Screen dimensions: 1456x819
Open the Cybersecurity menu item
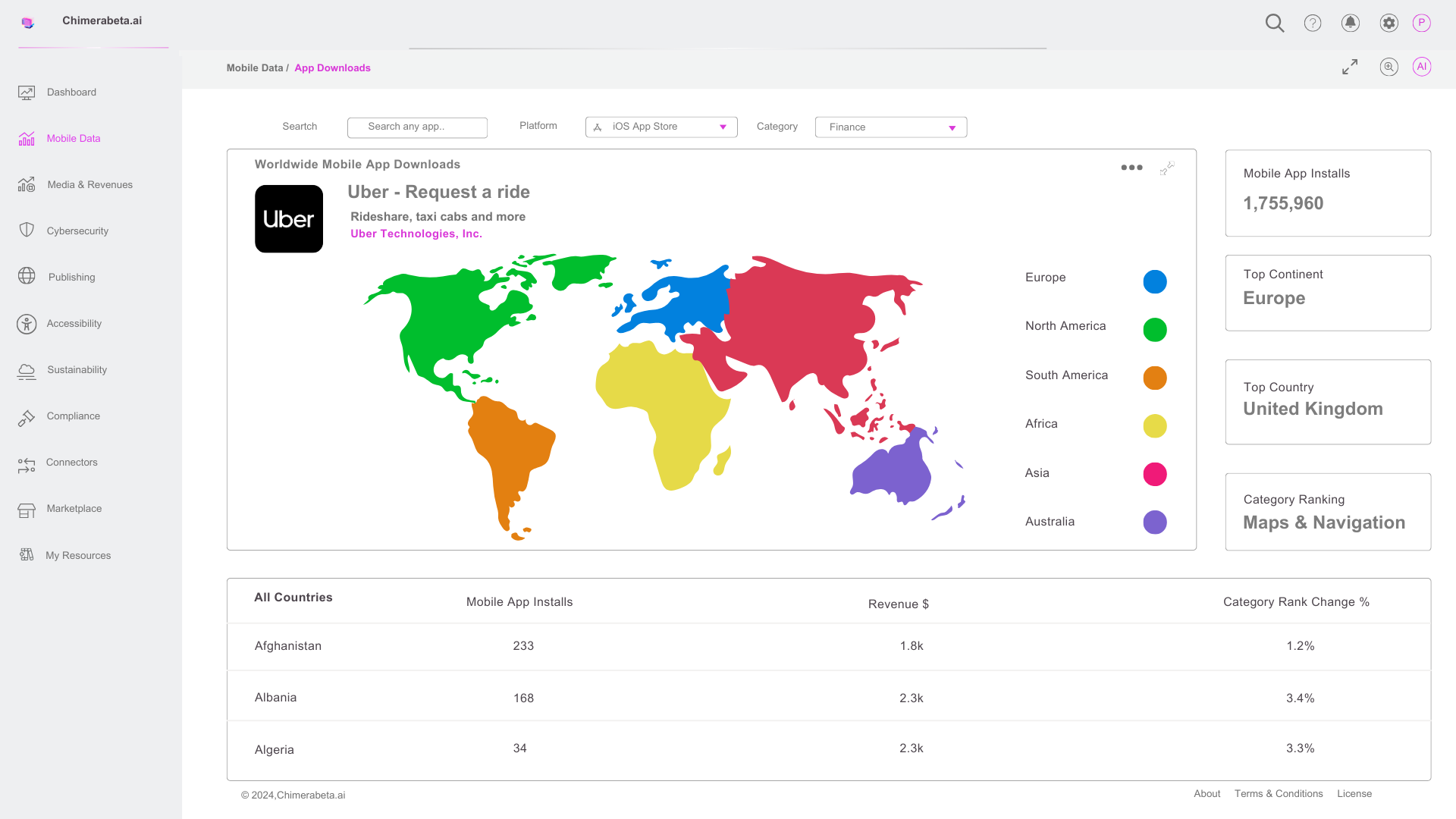77,231
